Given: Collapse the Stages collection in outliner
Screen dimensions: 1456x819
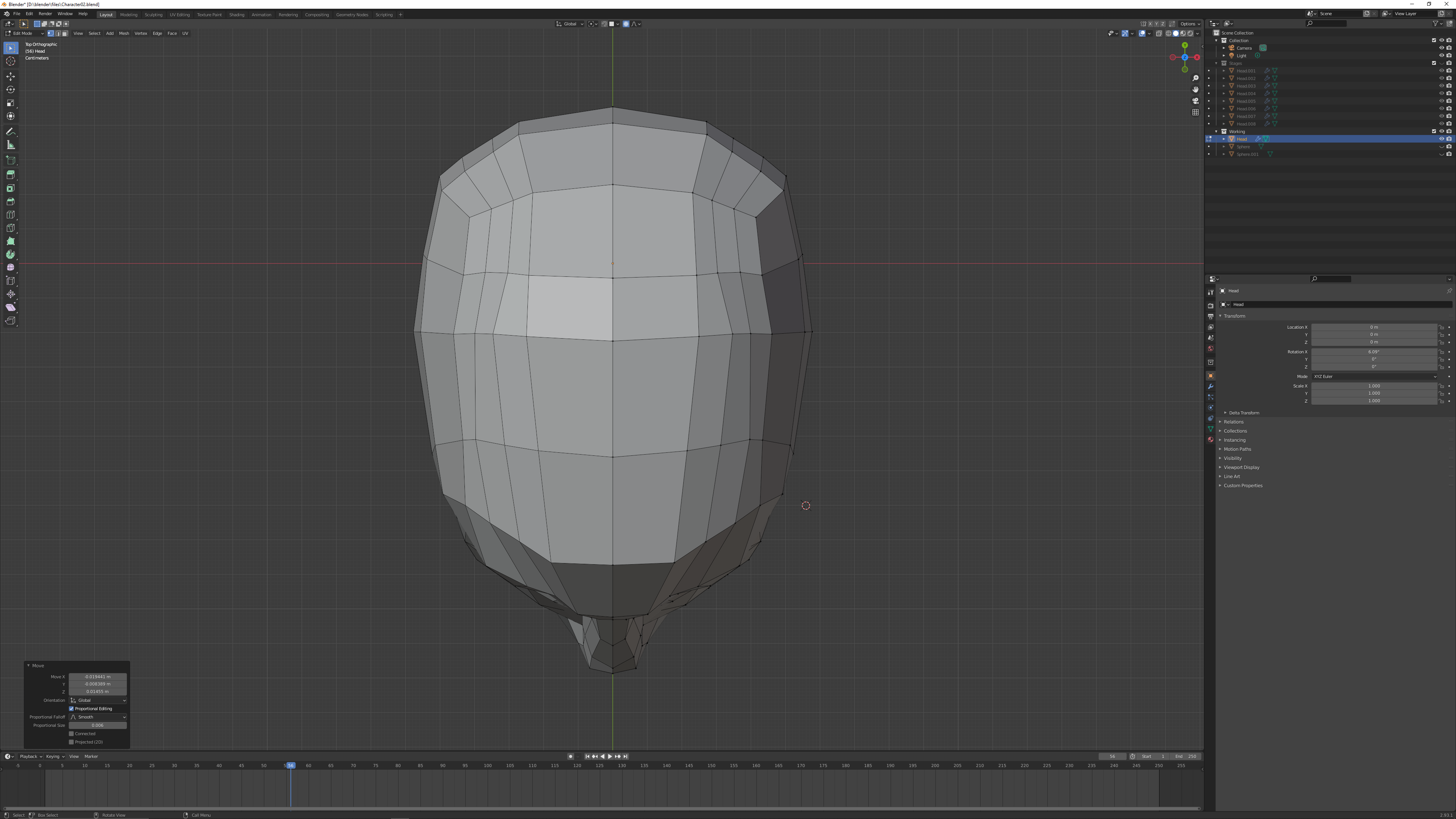Looking at the screenshot, I should pyautogui.click(x=1216, y=63).
